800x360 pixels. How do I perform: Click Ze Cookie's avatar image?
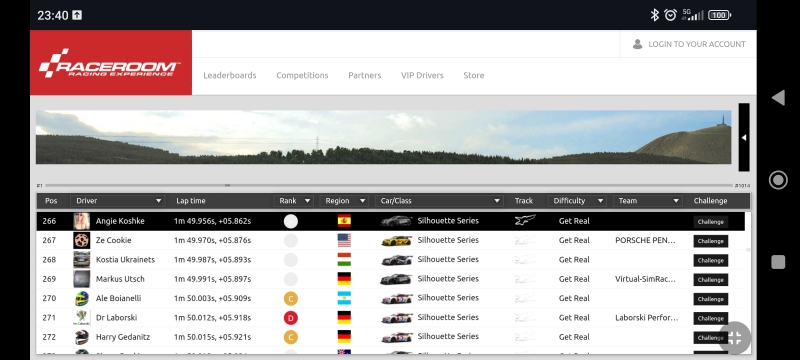[82, 241]
